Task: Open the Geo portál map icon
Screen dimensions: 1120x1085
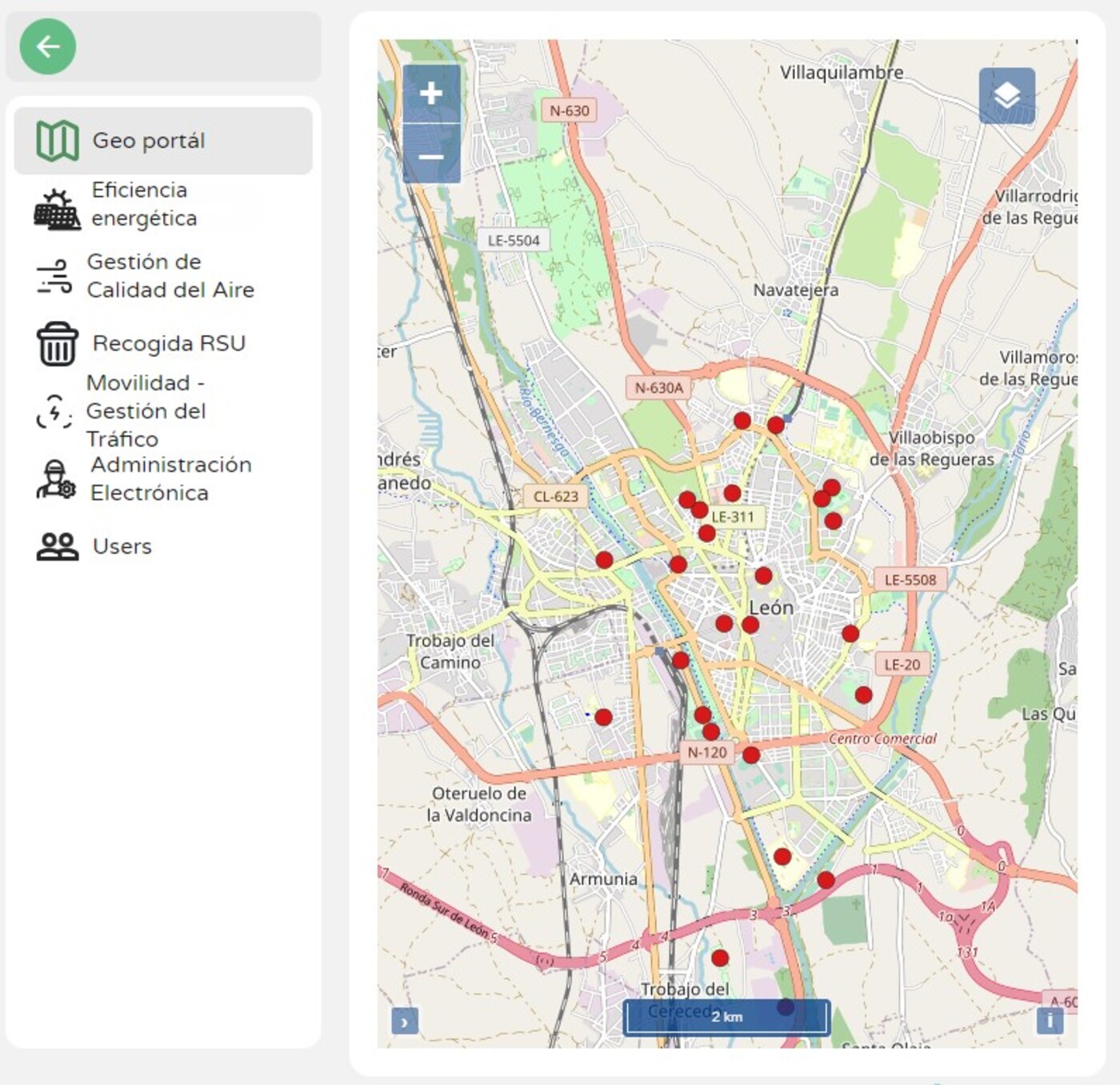Action: [57, 141]
